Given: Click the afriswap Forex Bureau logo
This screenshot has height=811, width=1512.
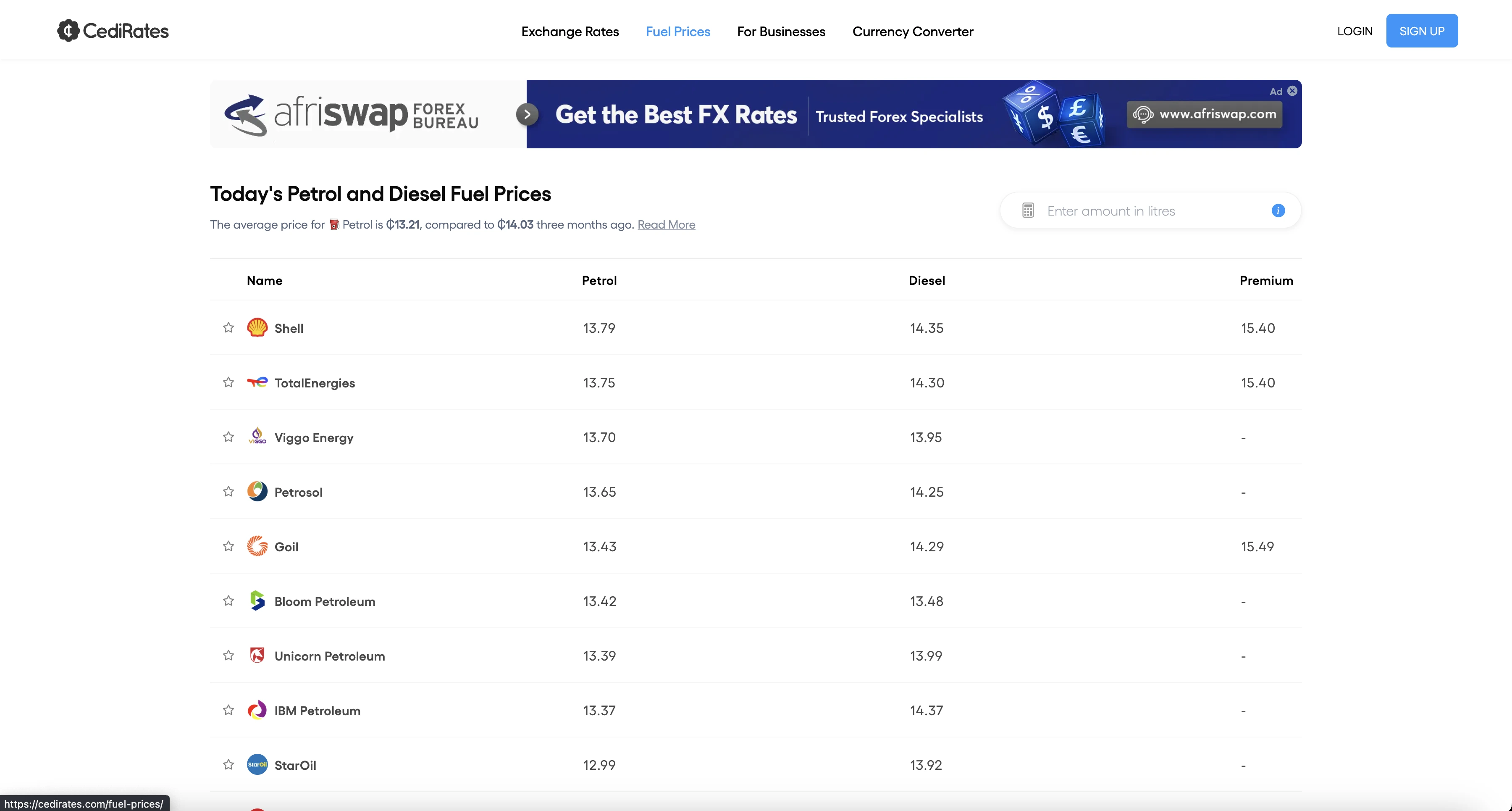Looking at the screenshot, I should 351,115.
